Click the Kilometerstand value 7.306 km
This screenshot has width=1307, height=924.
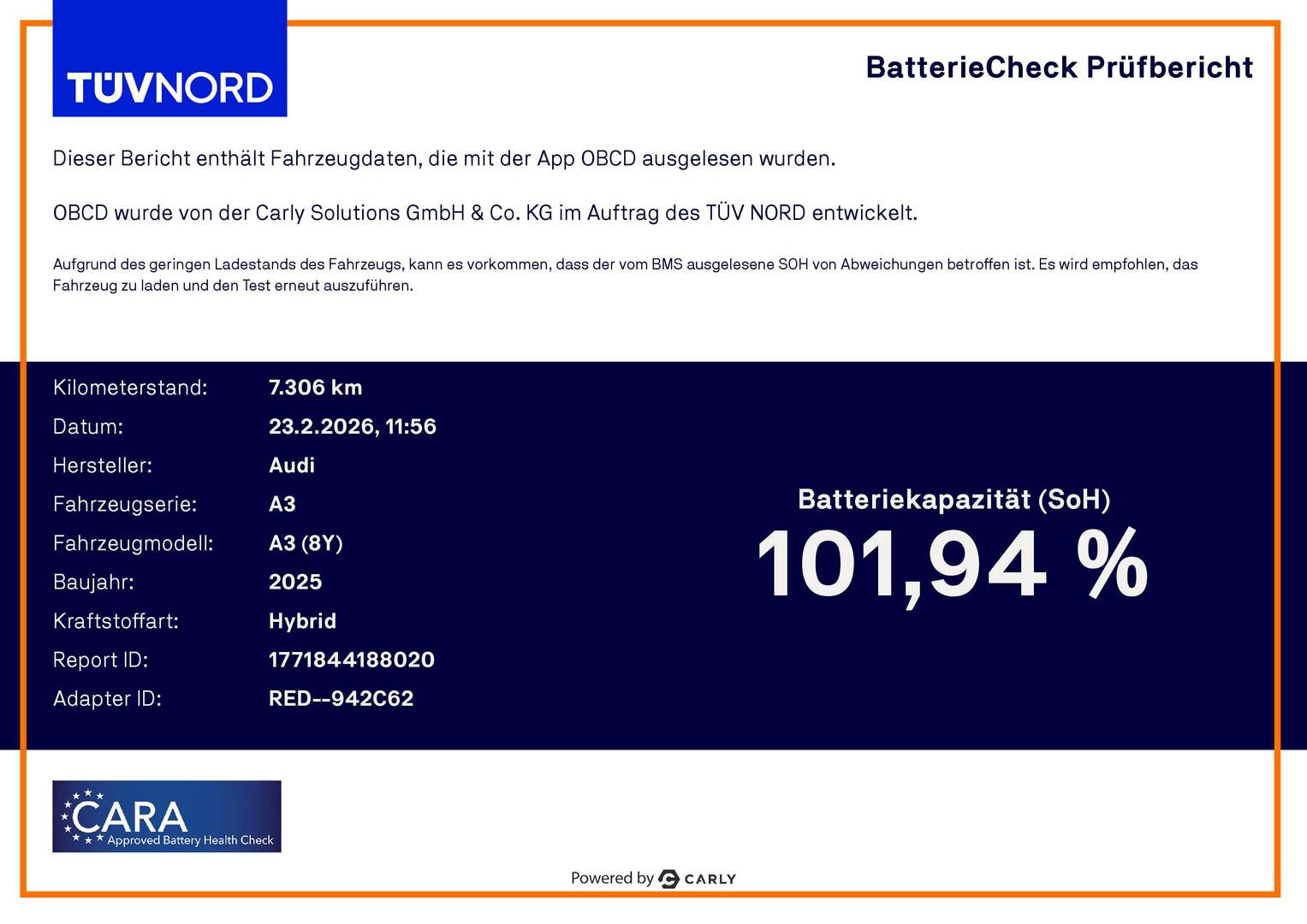[315, 388]
